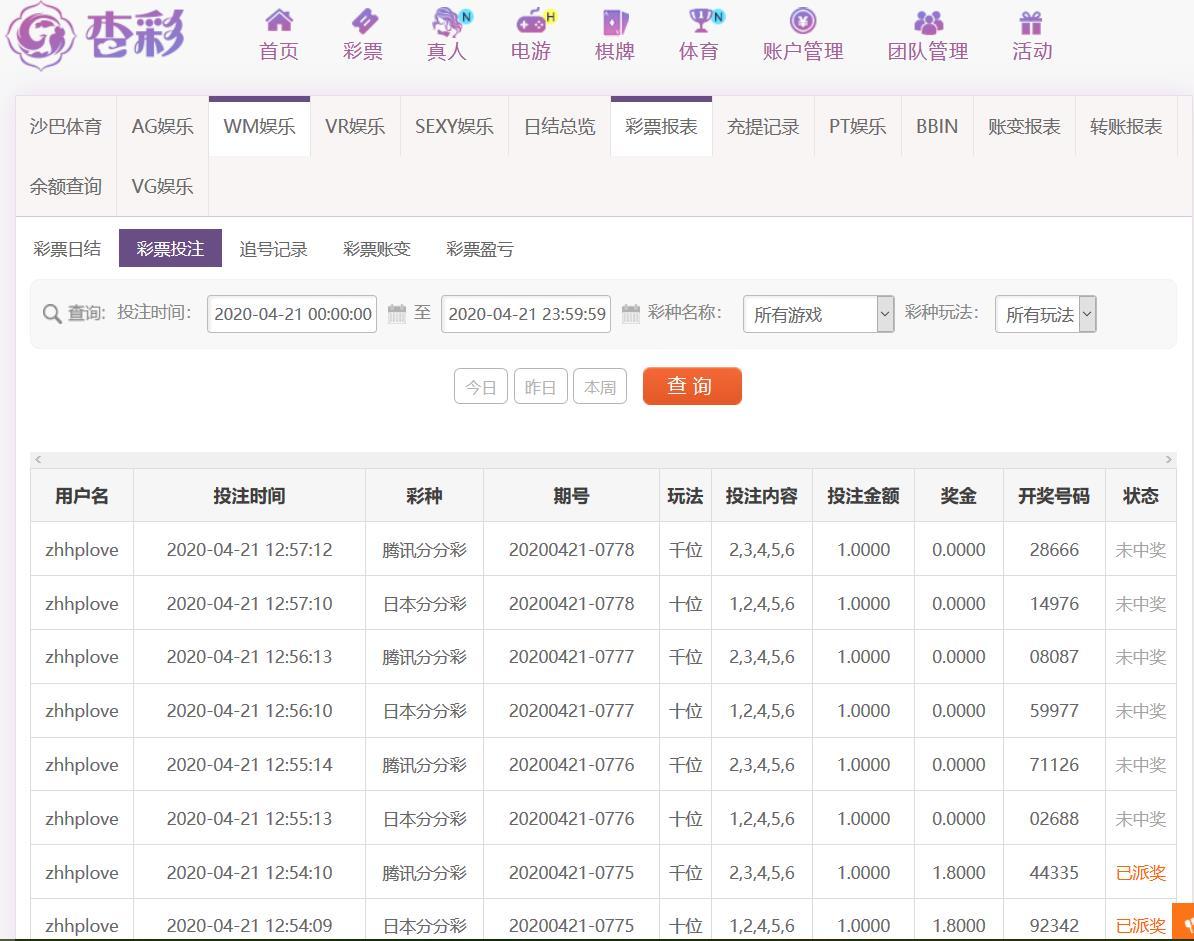Click the 首页 home icon

(279, 21)
